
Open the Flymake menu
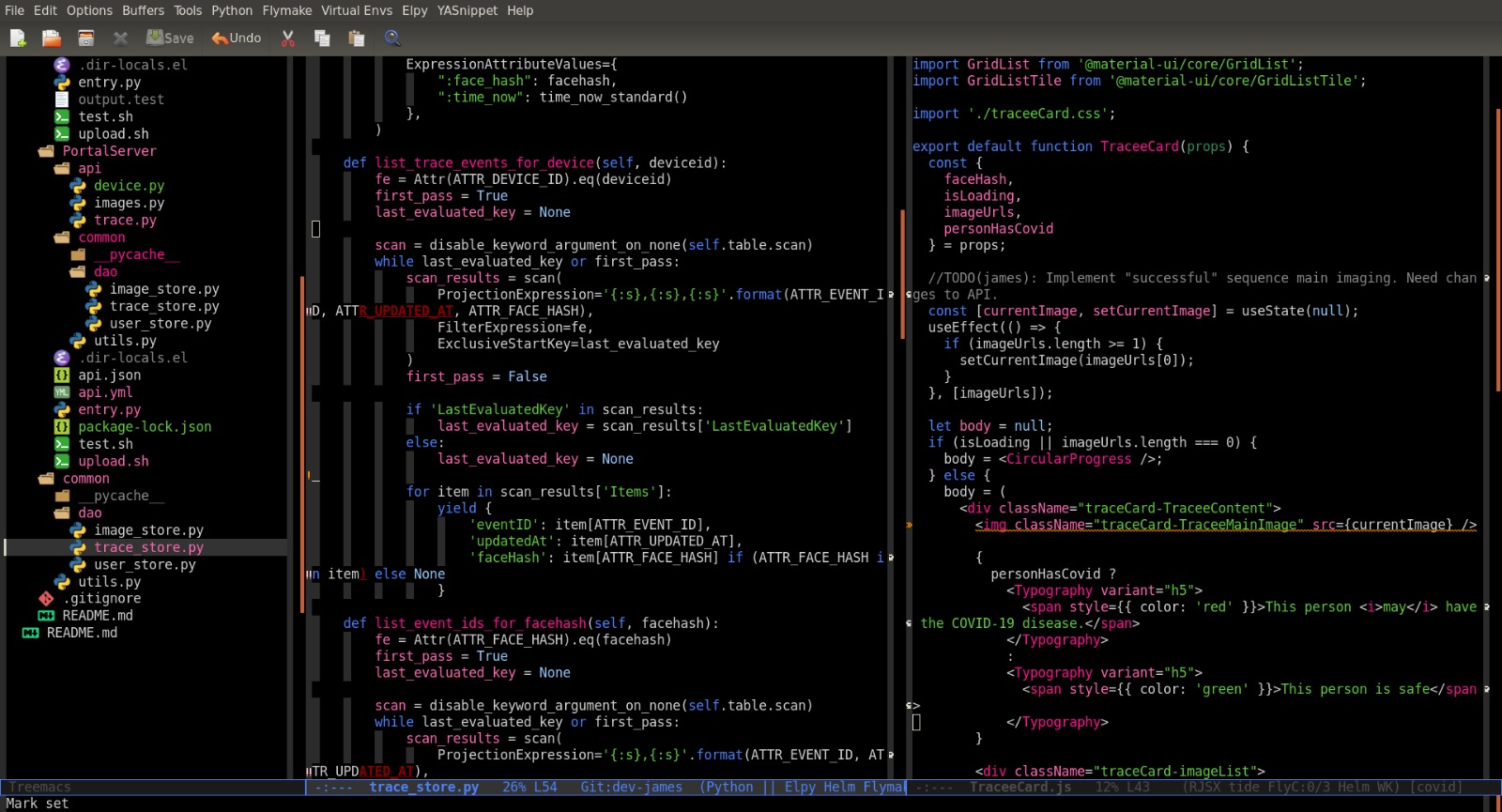pos(286,10)
